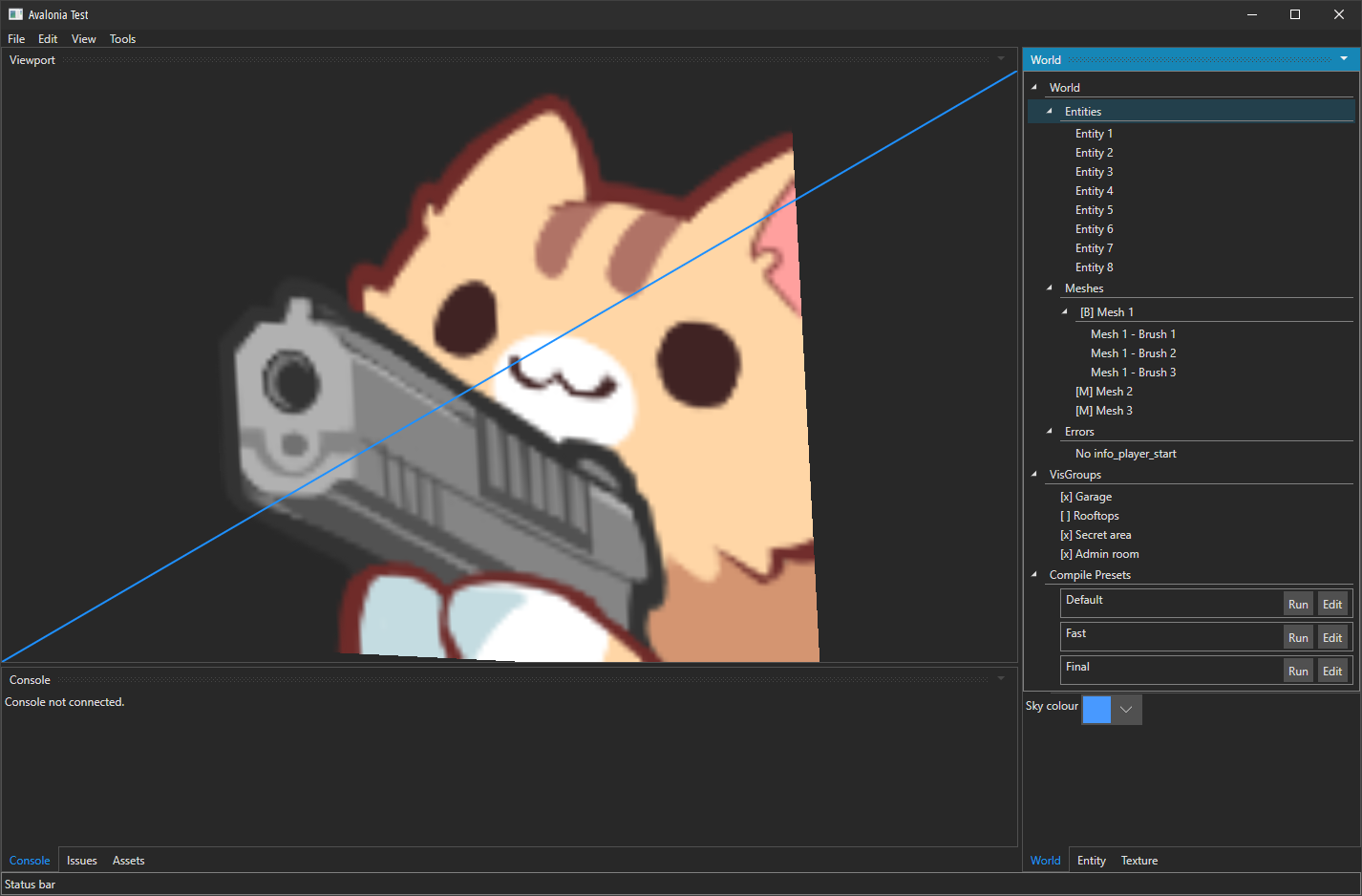Open the File menu
Screen dimensions: 1362x896
click(x=16, y=39)
